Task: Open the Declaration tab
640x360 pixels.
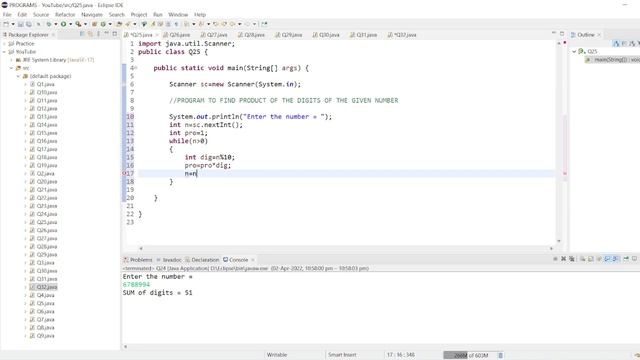Action: [x=202, y=260]
